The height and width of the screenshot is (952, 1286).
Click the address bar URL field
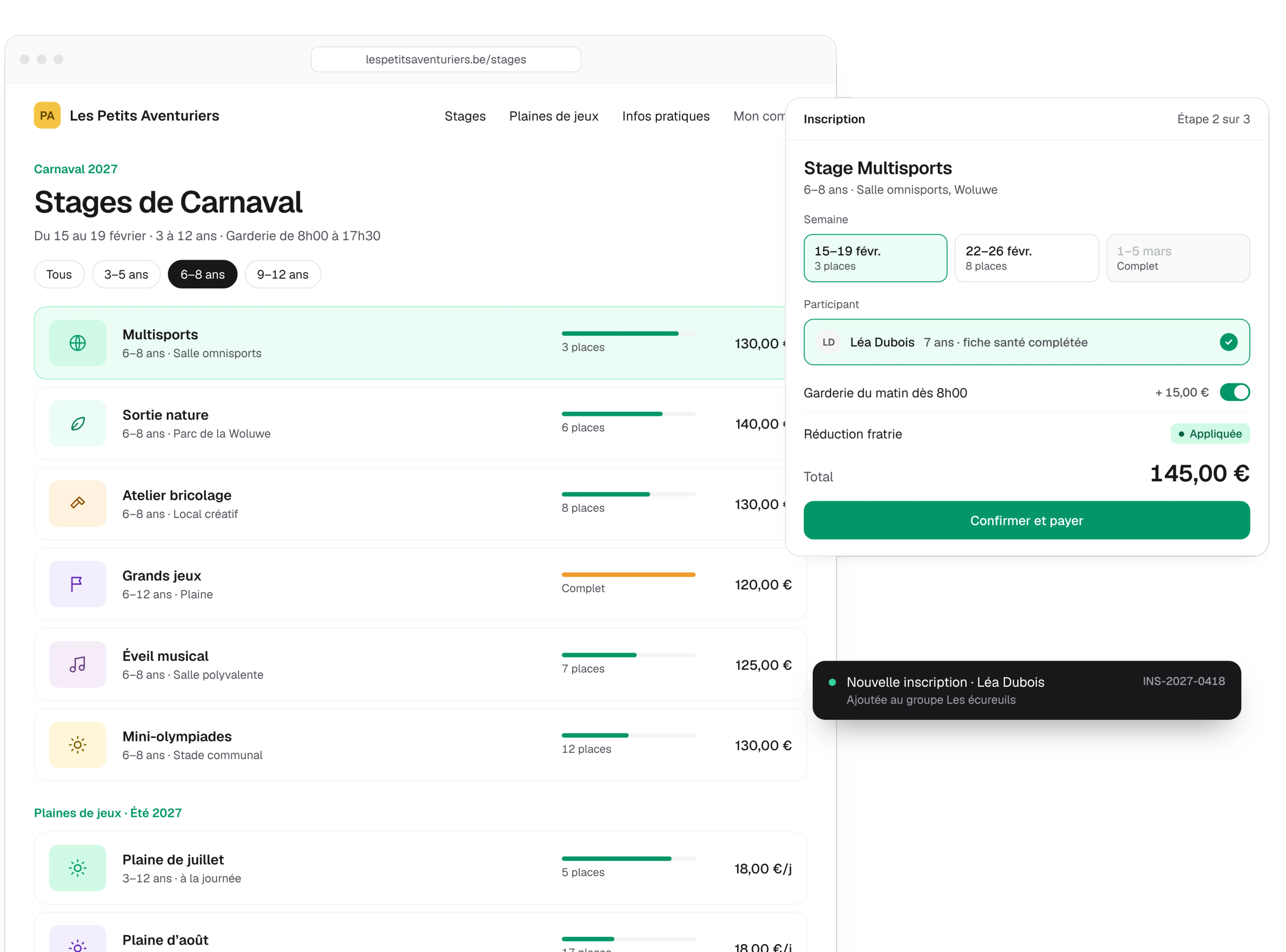tap(446, 59)
